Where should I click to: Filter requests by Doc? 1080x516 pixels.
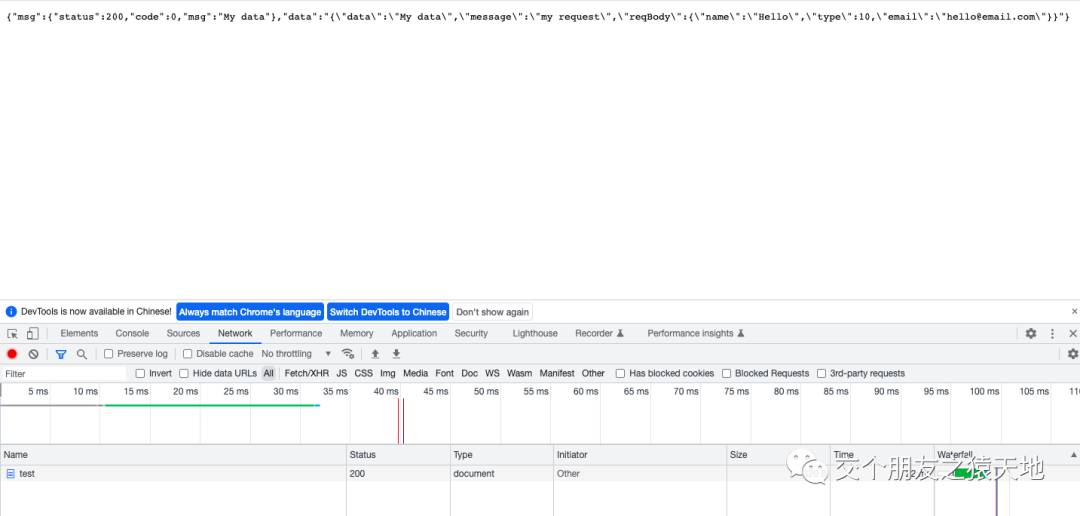click(x=470, y=373)
